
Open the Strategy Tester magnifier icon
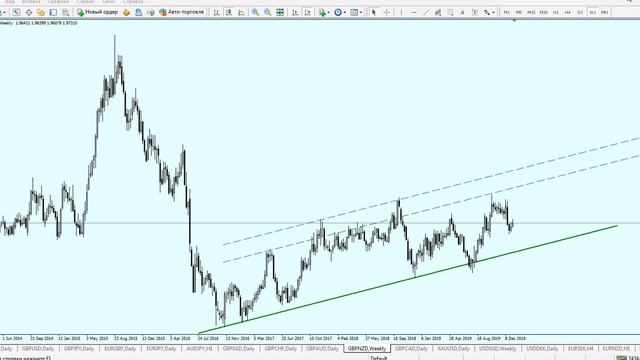click(x=65, y=13)
